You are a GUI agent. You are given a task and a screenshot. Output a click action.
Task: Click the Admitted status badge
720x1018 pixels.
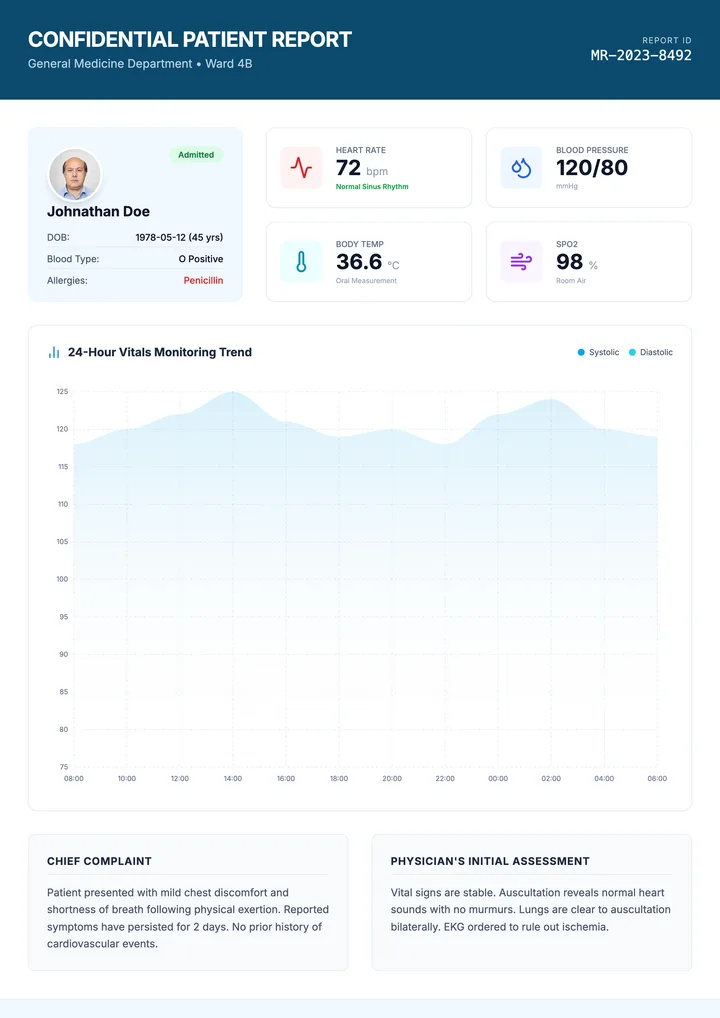tap(196, 155)
